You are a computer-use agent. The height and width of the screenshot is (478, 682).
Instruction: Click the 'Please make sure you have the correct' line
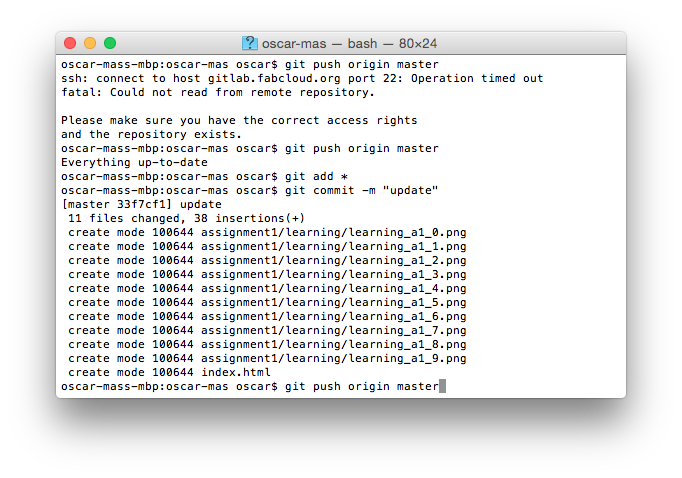click(239, 120)
